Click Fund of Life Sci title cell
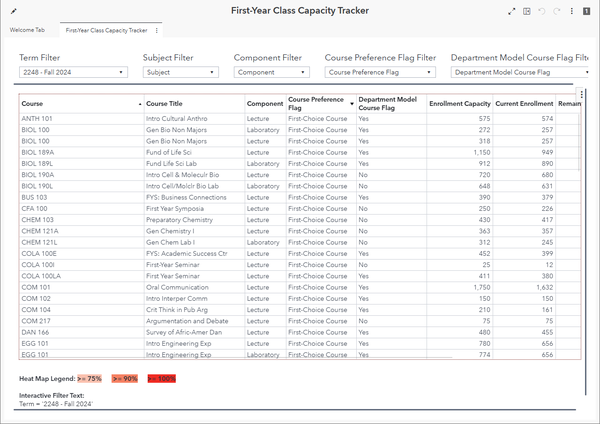This screenshot has width=600, height=424. (194, 152)
